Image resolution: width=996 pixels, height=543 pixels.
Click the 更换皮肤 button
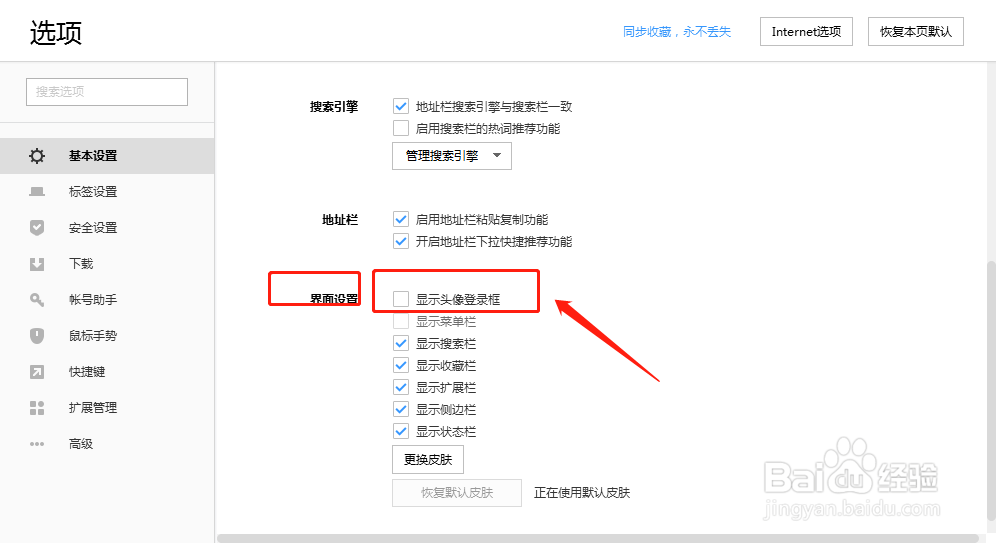pyautogui.click(x=427, y=459)
